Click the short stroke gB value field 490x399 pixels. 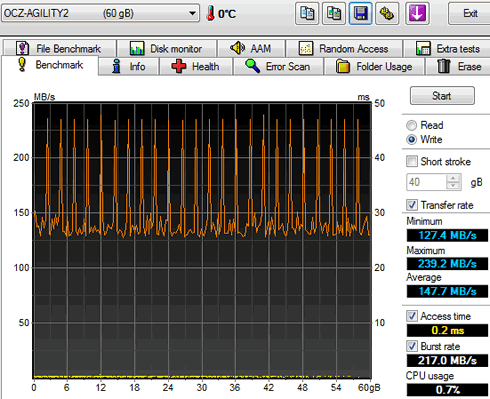(426, 182)
